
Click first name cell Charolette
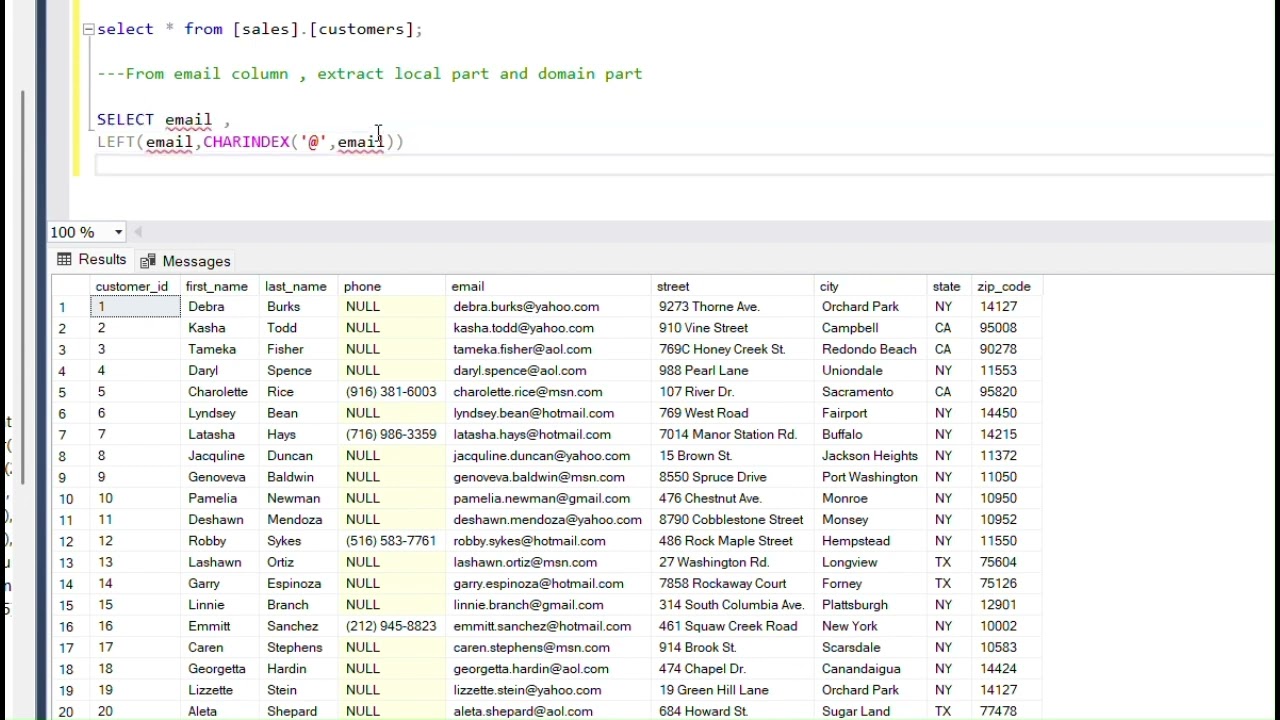(220, 392)
